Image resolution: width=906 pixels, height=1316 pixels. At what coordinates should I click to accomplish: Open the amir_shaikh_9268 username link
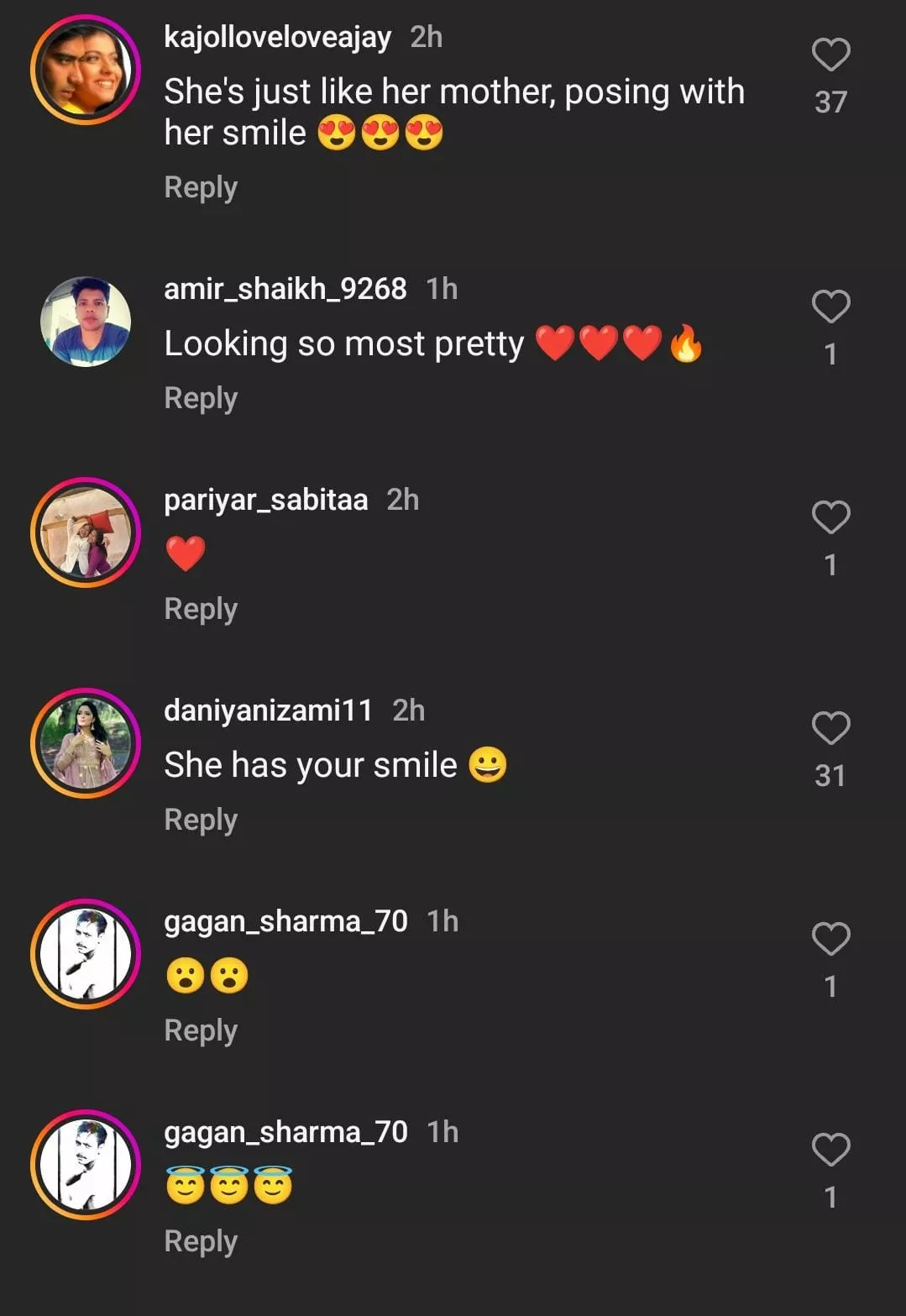coord(285,289)
